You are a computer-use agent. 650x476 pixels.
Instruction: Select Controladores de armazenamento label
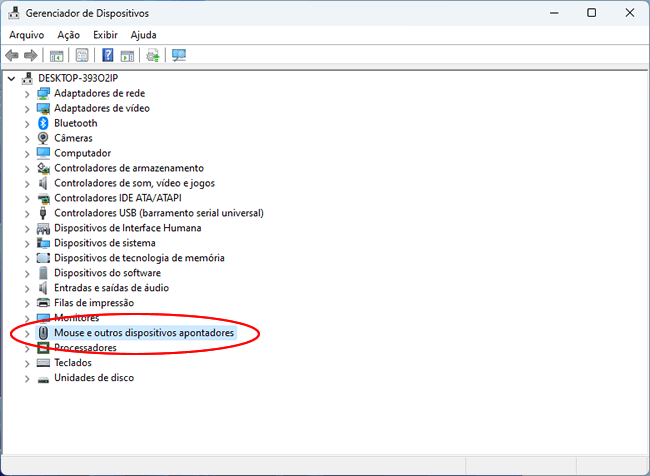coord(129,168)
